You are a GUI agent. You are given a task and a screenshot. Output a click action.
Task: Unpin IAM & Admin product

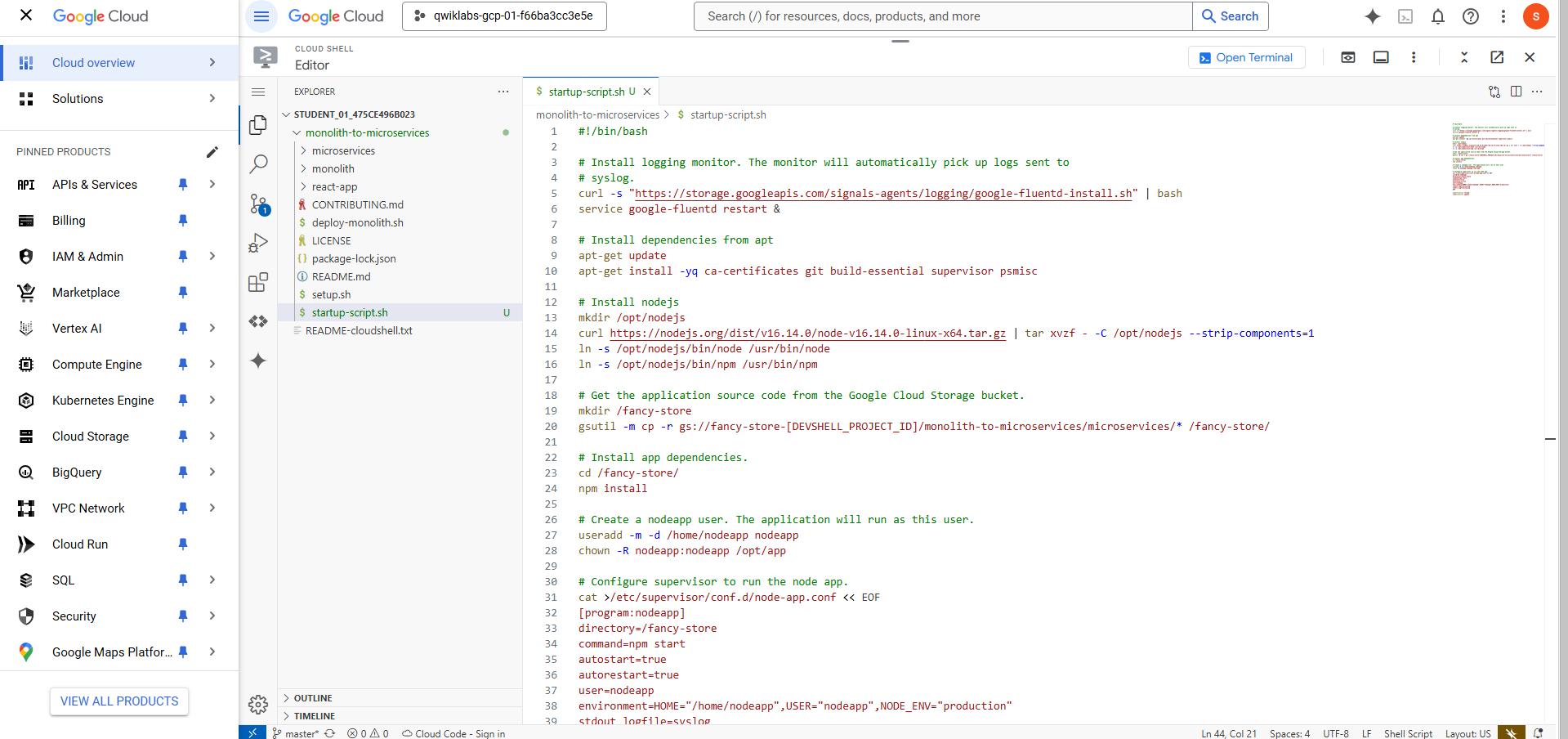click(x=183, y=257)
